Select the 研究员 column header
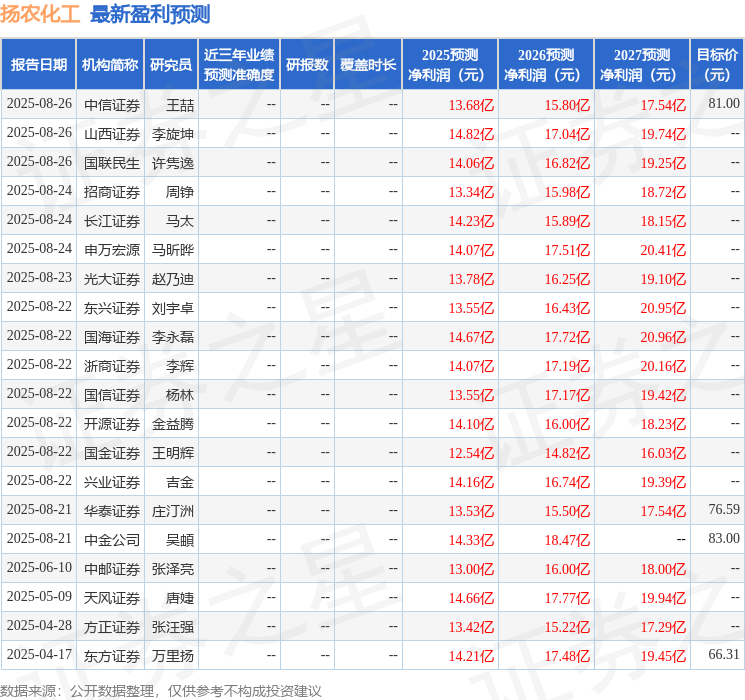Viewport: 745px width, 700px height. coord(171,65)
